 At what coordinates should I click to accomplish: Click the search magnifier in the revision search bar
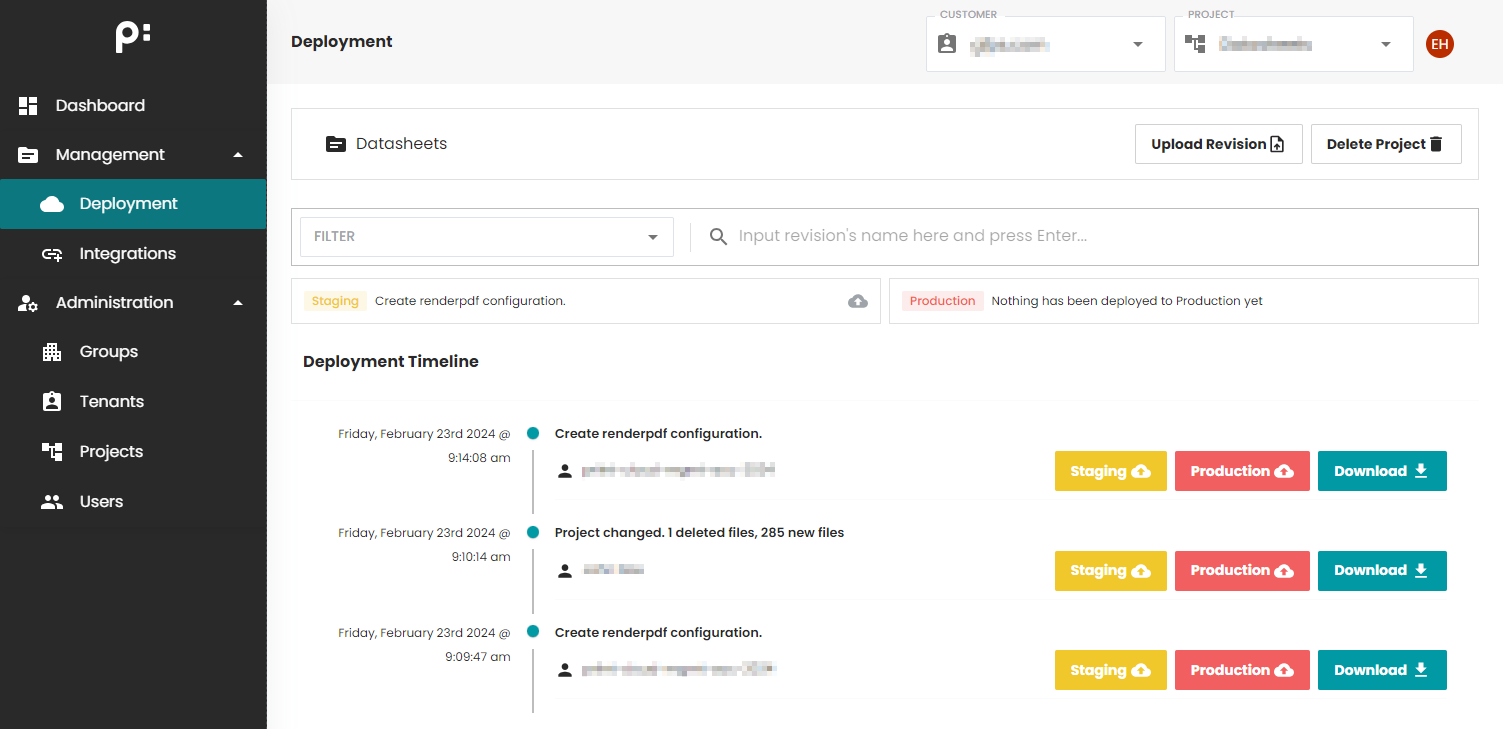pos(717,236)
